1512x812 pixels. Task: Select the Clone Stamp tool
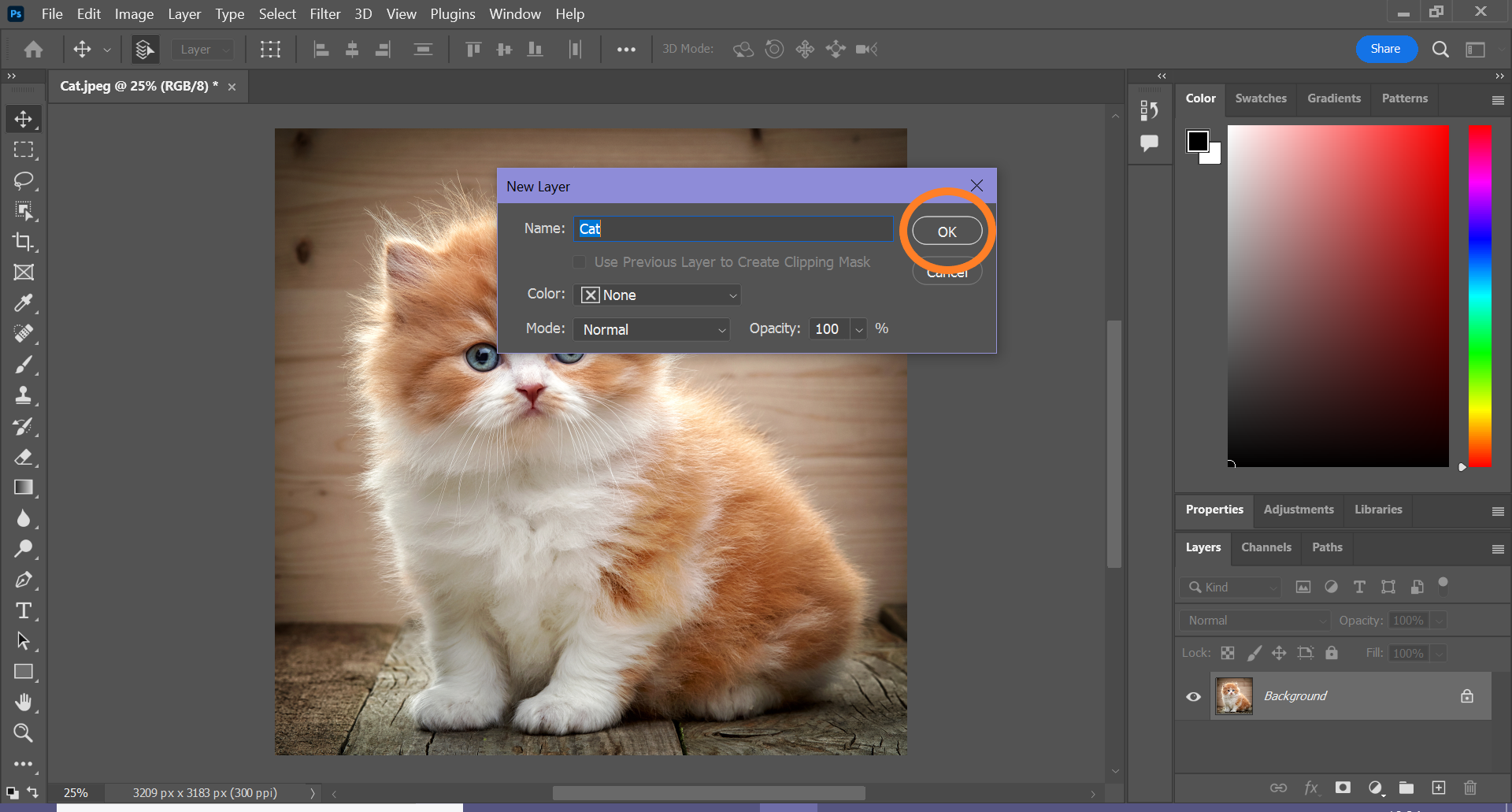point(23,395)
